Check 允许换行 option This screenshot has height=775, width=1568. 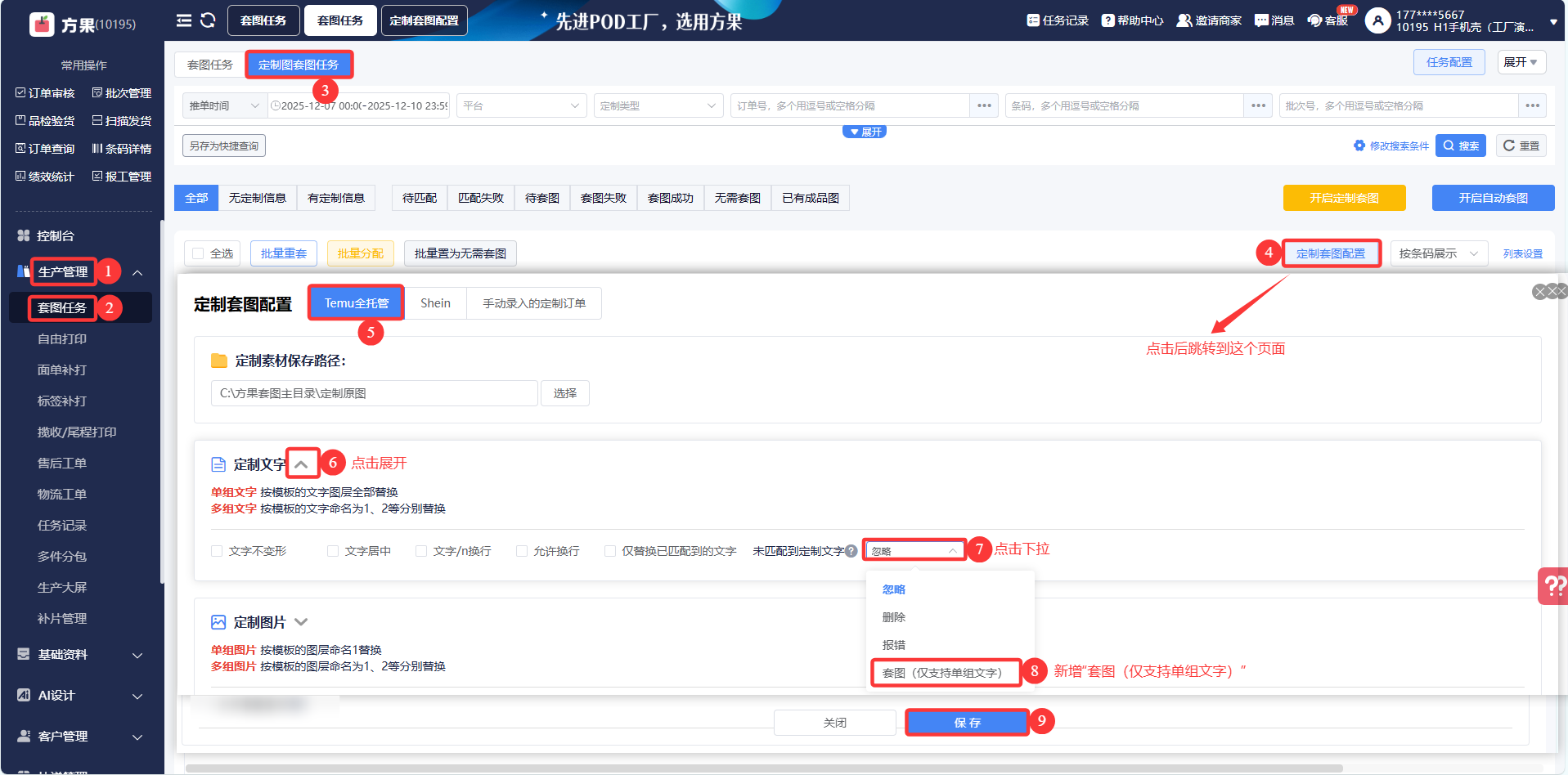(x=522, y=551)
